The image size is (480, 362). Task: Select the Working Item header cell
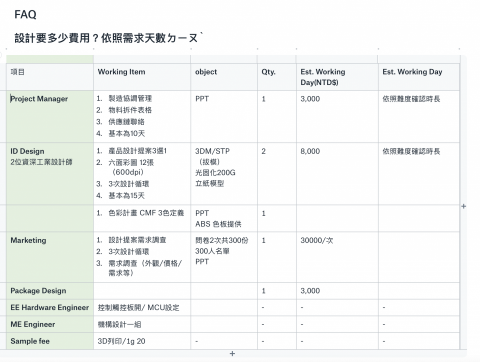pyautogui.click(x=142, y=77)
